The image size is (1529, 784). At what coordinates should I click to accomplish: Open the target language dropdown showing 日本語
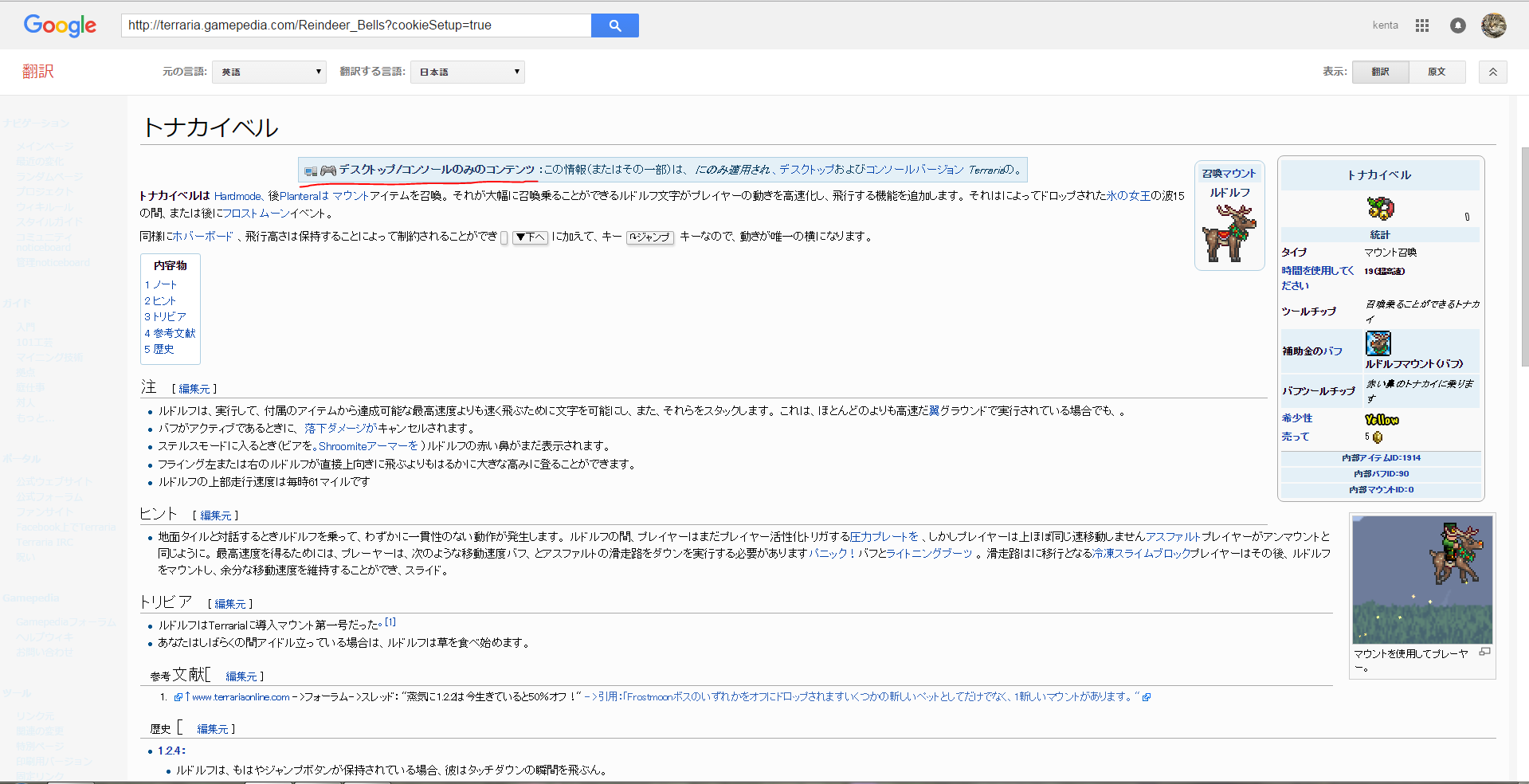point(467,72)
